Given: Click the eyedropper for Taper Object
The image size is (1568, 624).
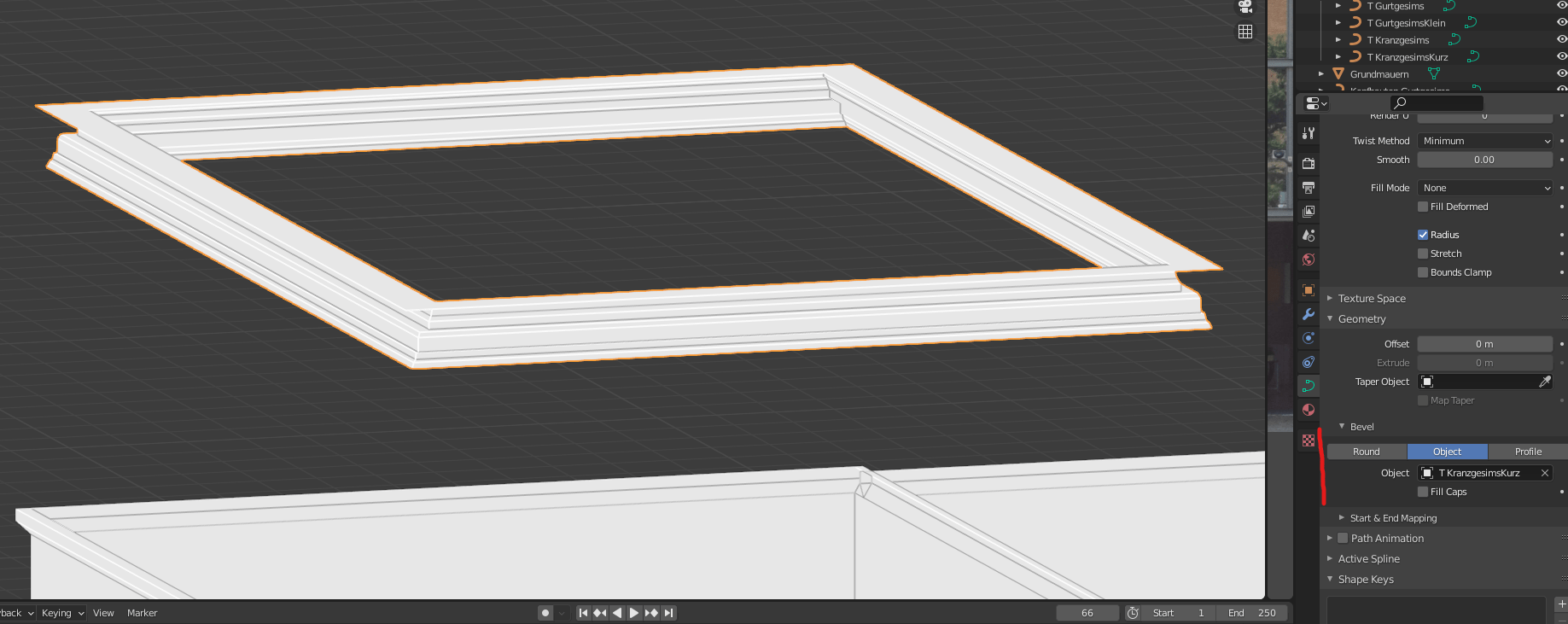Looking at the screenshot, I should (1544, 382).
